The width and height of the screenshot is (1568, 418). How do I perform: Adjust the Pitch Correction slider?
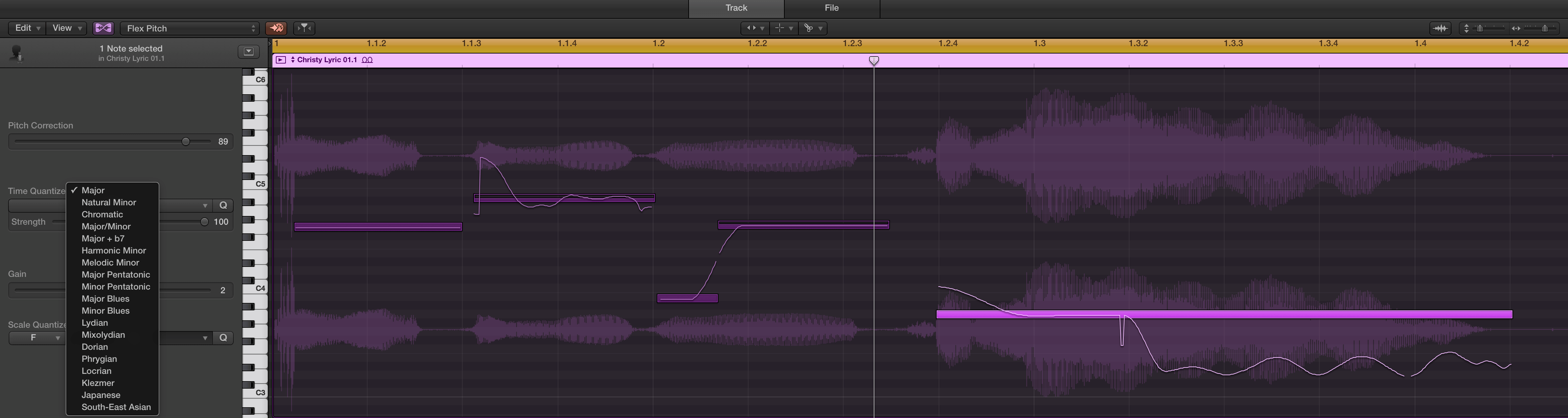pyautogui.click(x=186, y=140)
